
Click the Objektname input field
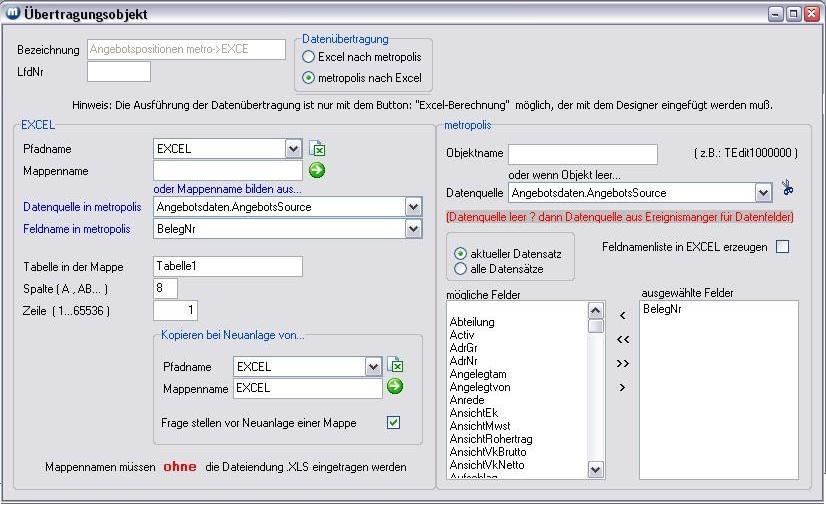(x=582, y=154)
